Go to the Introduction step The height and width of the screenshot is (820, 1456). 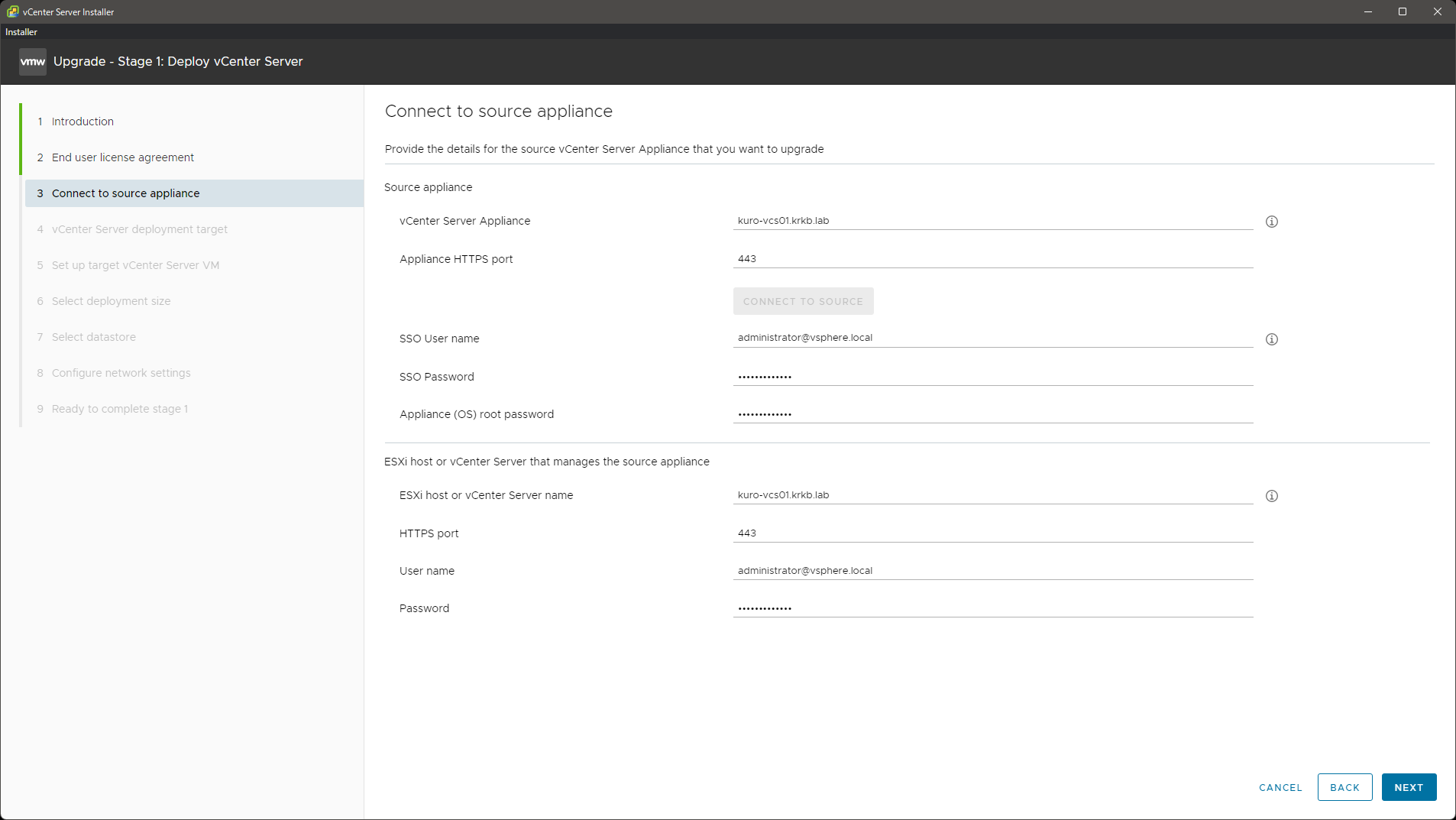click(x=83, y=122)
